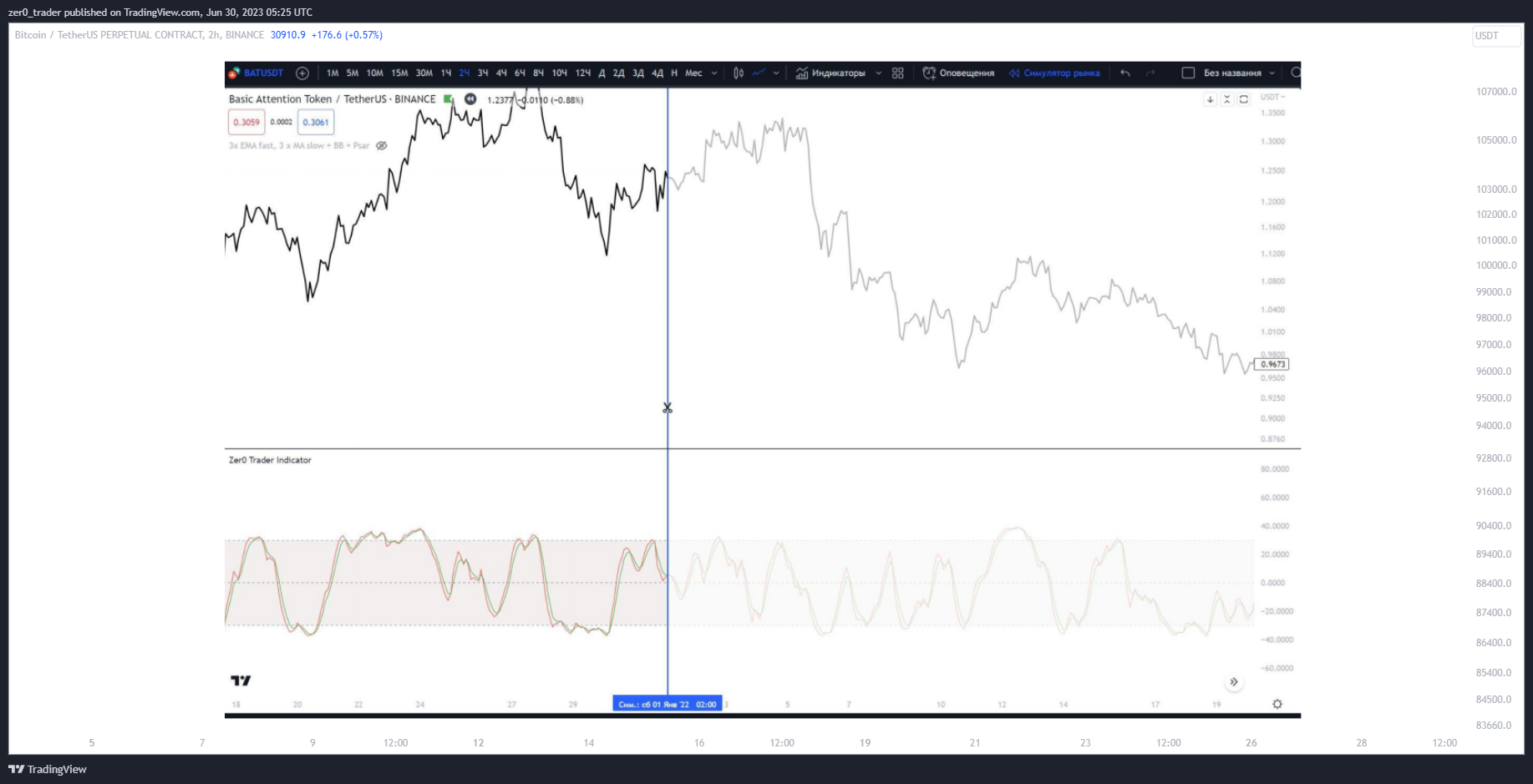Viewport: 1533px width, 784px height.
Task: Click the Zer0 Trader Indicator label
Action: coord(270,460)
